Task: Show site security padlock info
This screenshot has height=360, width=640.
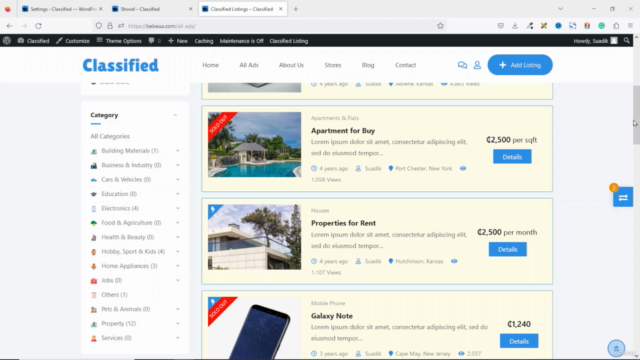Action: (x=110, y=26)
